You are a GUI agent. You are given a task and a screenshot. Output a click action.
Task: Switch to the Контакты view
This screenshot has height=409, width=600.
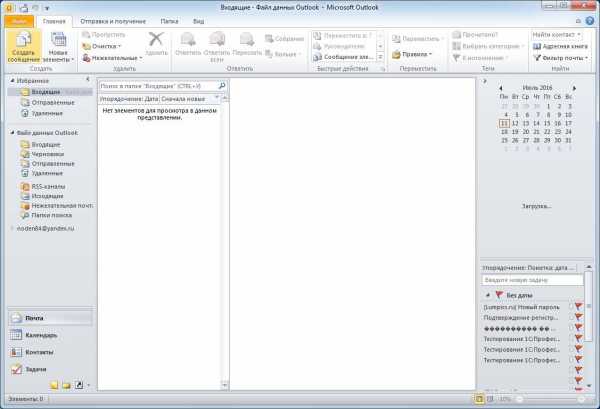tap(50, 352)
